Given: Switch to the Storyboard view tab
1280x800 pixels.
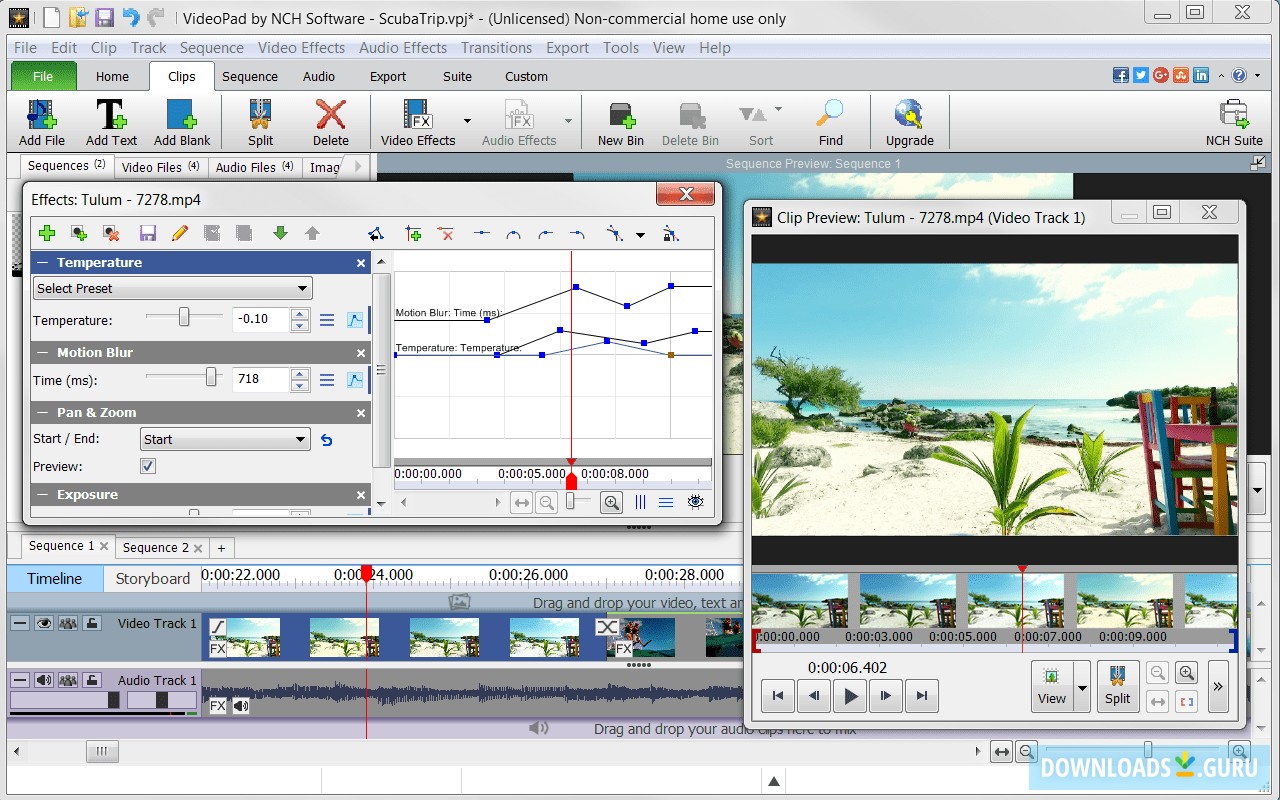Looking at the screenshot, I should 152,578.
